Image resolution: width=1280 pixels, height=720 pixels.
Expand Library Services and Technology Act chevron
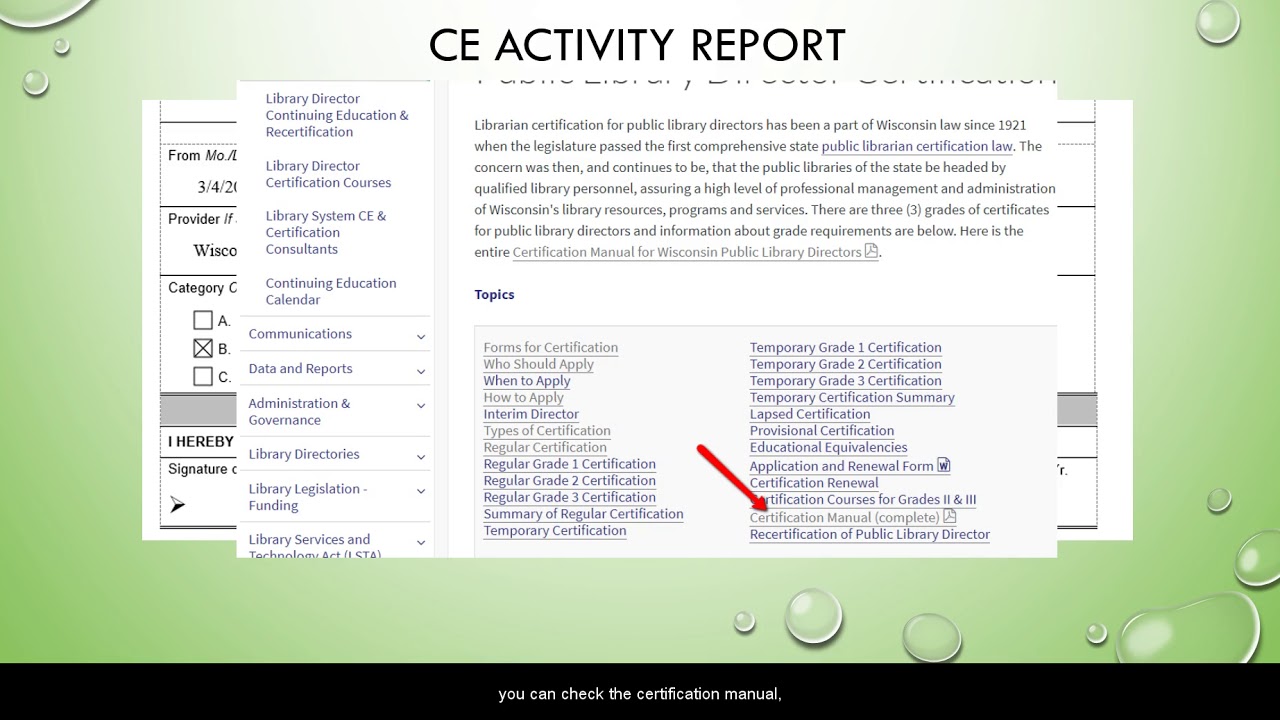click(421, 542)
